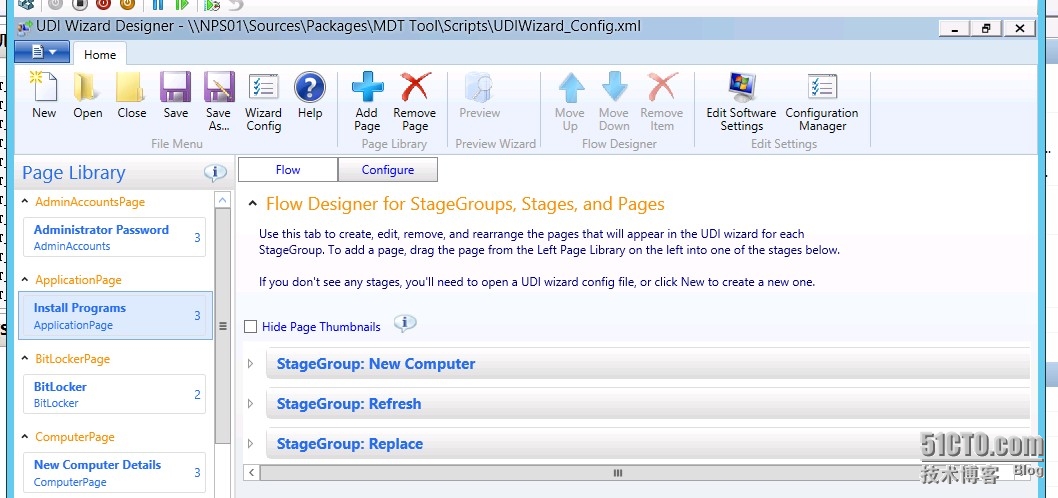Open Configuration Manager settings
Screen dimensions: 1058x498
click(x=822, y=101)
